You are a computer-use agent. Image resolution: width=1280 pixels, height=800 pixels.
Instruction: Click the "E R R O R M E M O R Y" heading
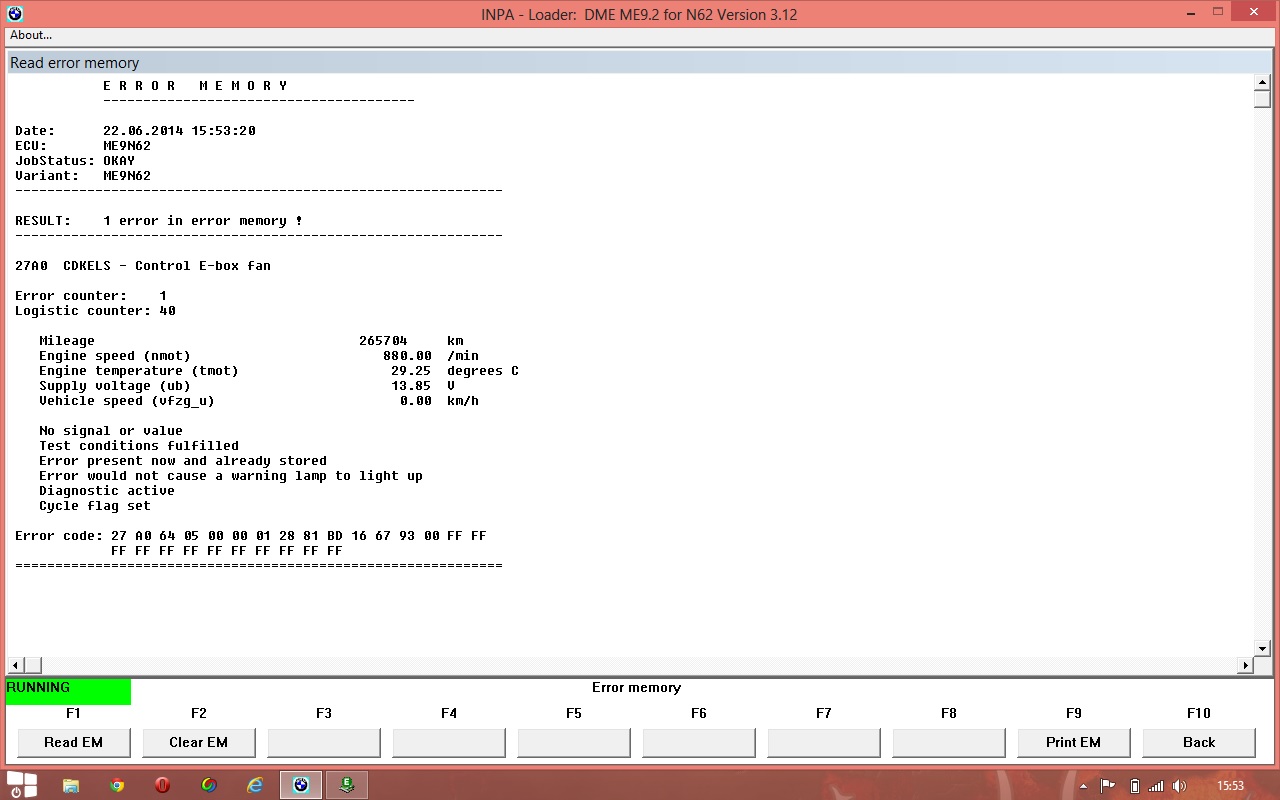(x=195, y=86)
